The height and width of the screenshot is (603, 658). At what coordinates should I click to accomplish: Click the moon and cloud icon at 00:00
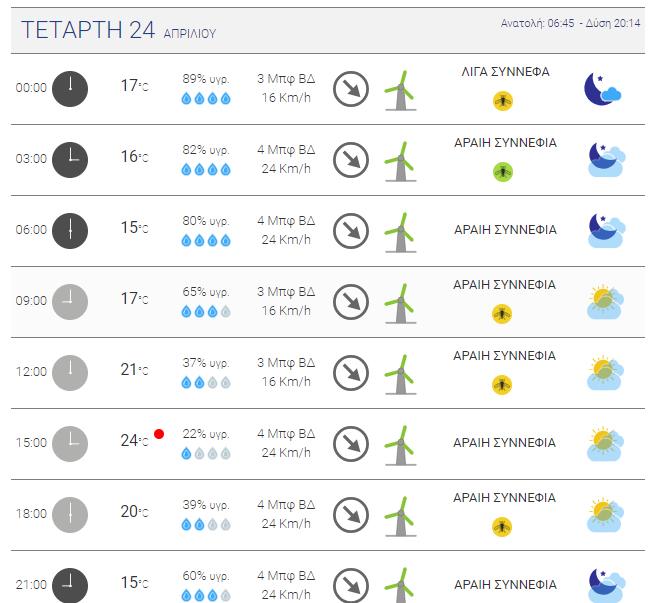[603, 89]
